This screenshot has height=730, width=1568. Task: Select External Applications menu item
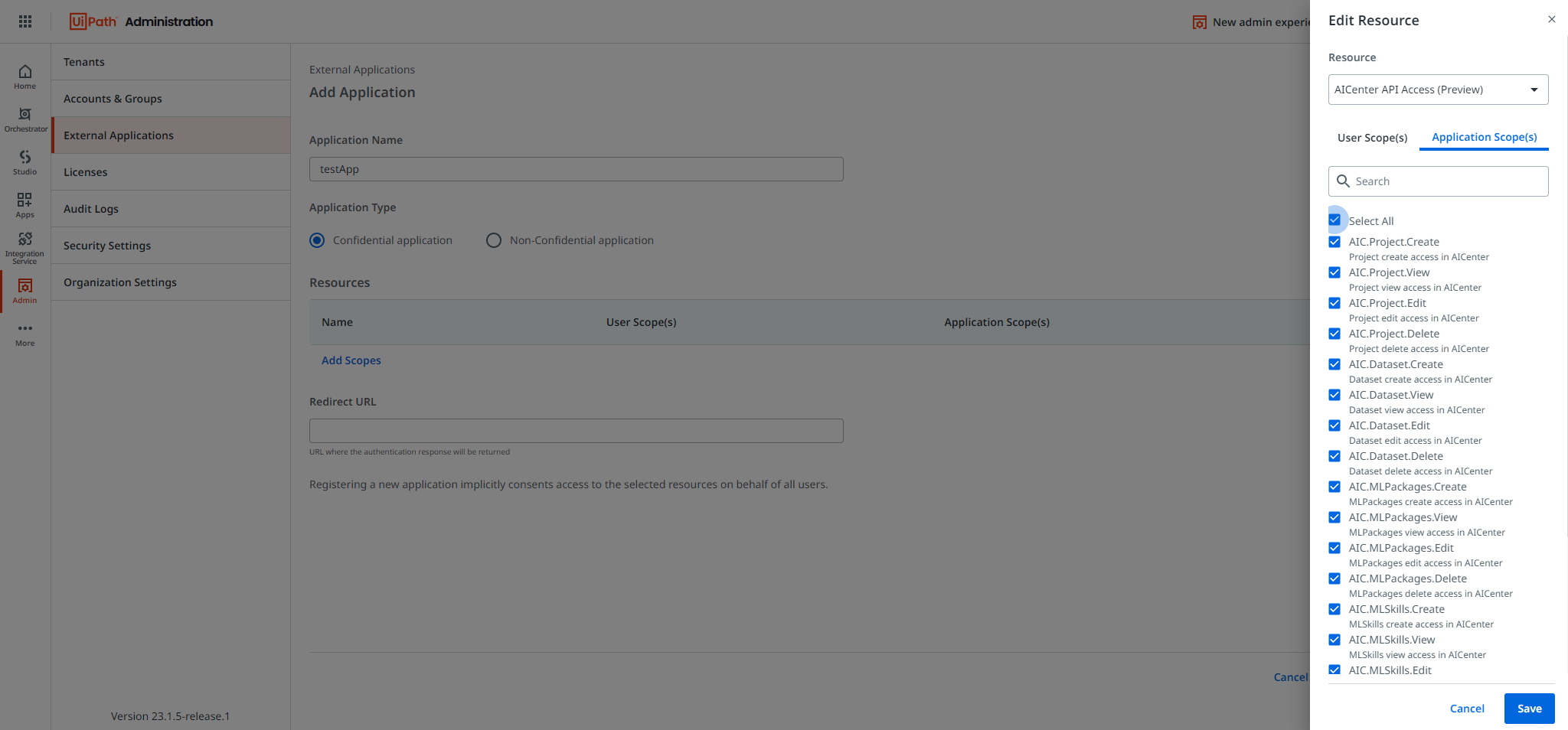tap(171, 135)
